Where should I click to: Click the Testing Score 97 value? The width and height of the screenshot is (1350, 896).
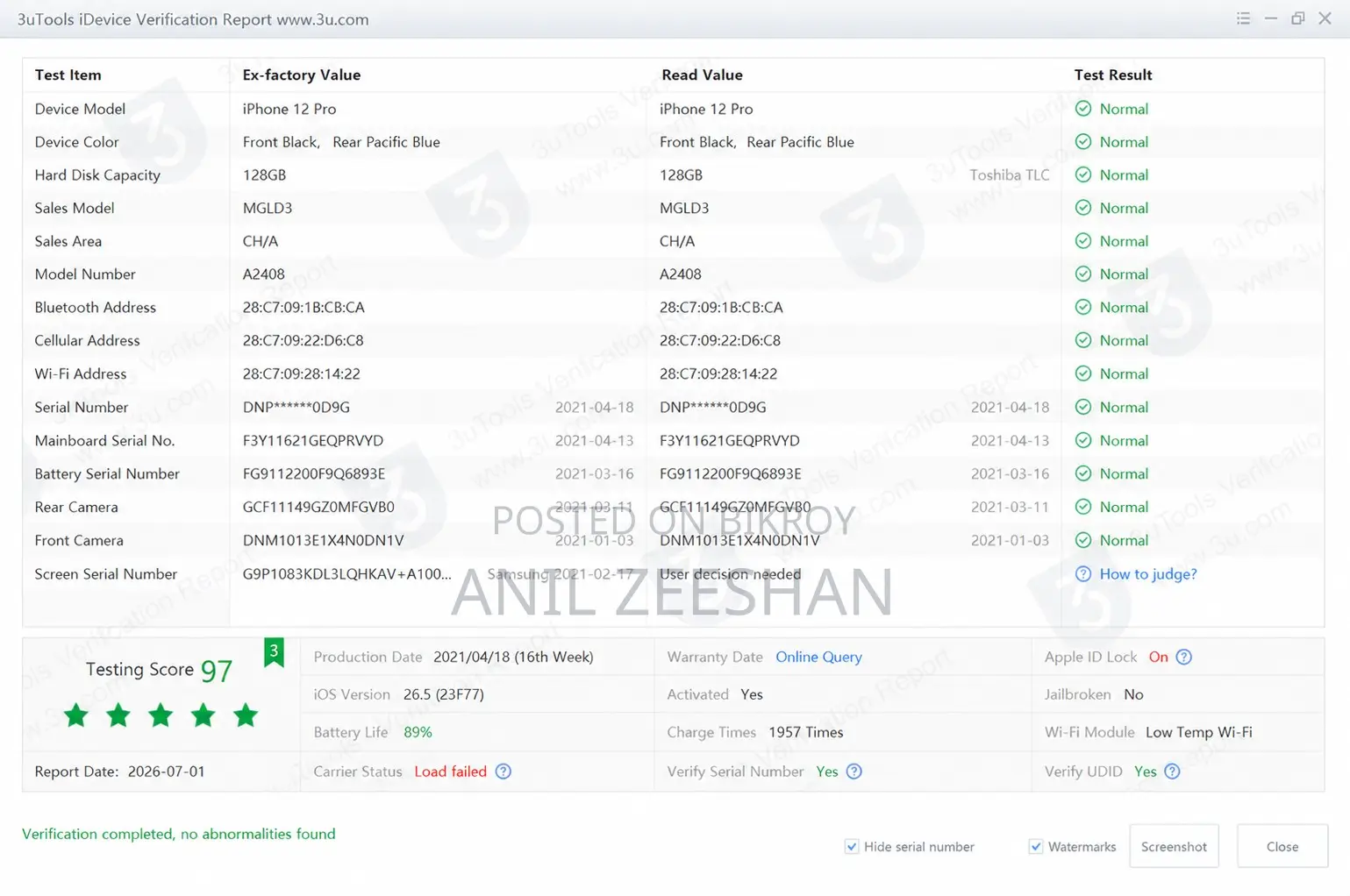[217, 671]
